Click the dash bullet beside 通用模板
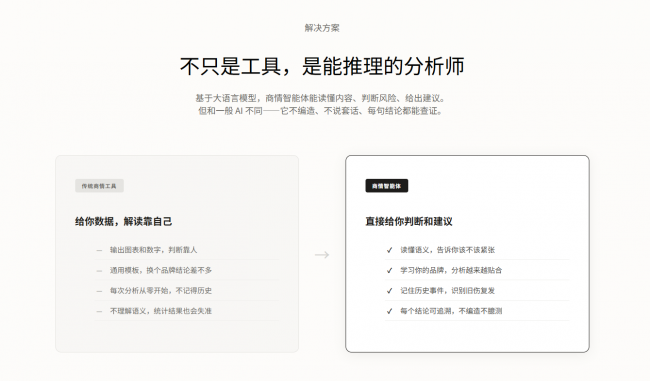This screenshot has height=381, width=650. 99,271
